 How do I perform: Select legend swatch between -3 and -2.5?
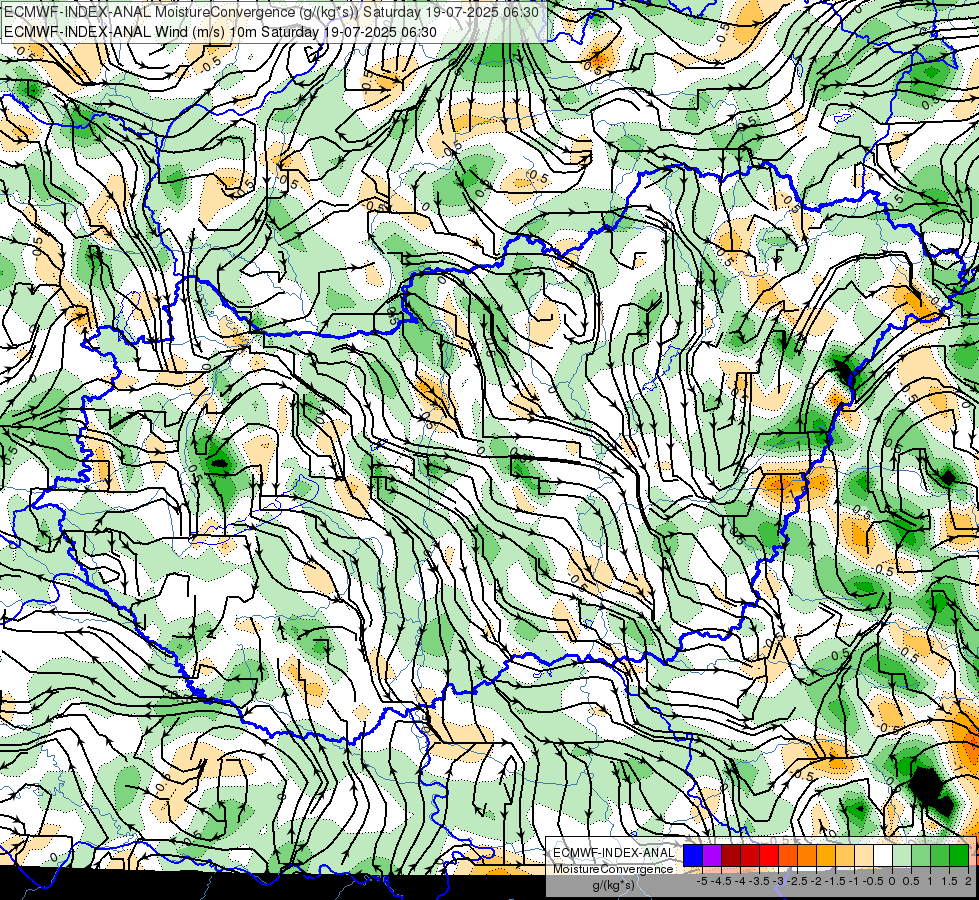[x=788, y=855]
